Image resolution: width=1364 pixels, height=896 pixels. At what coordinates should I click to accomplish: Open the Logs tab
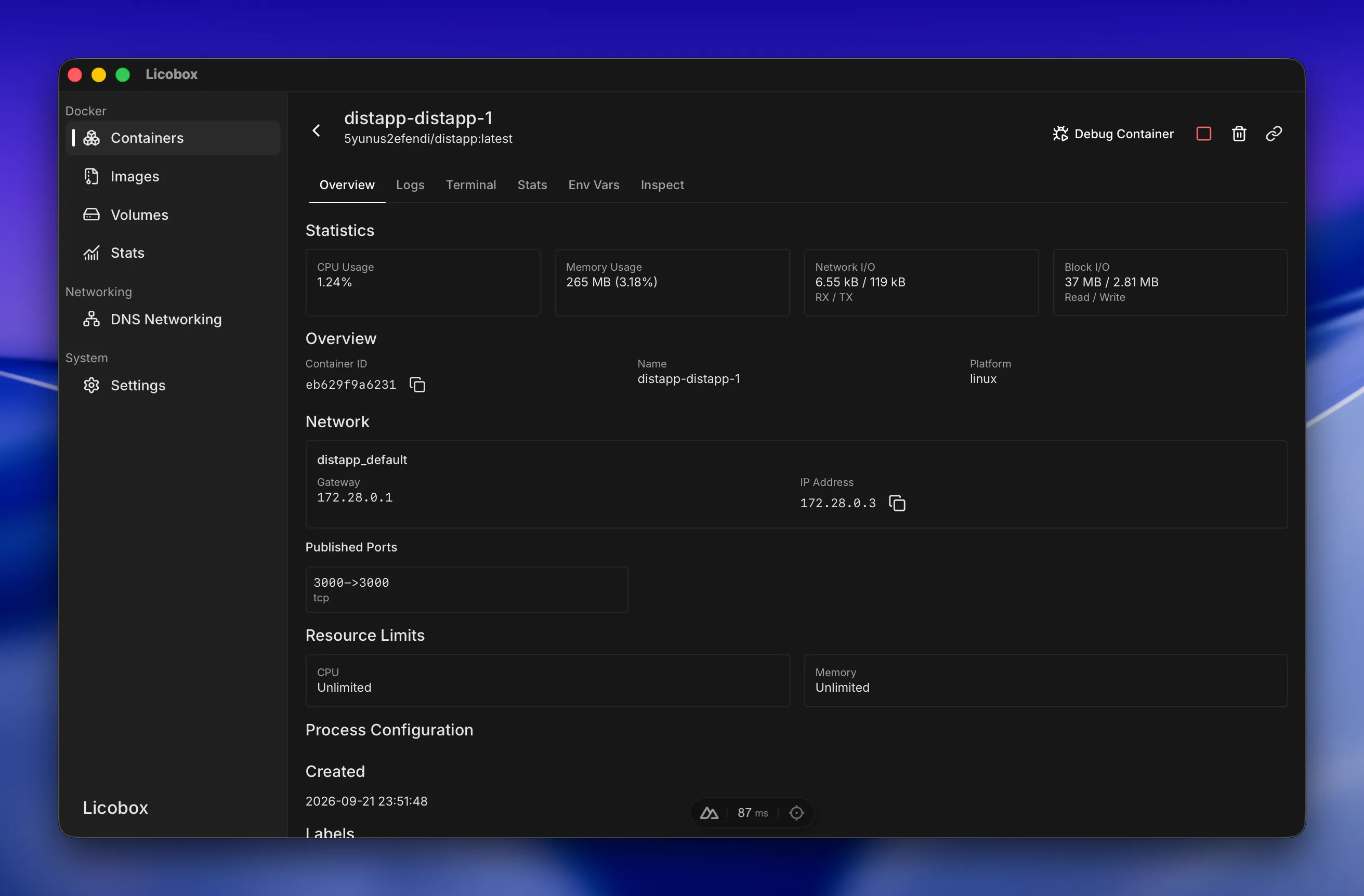(x=410, y=185)
